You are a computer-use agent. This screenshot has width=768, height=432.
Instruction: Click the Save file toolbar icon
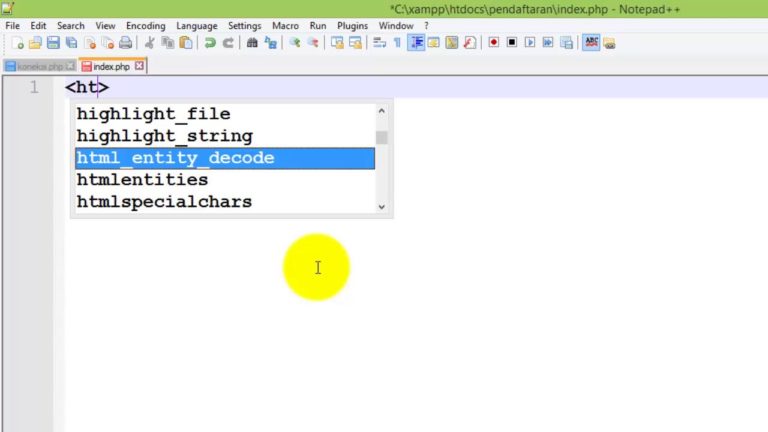pos(54,43)
